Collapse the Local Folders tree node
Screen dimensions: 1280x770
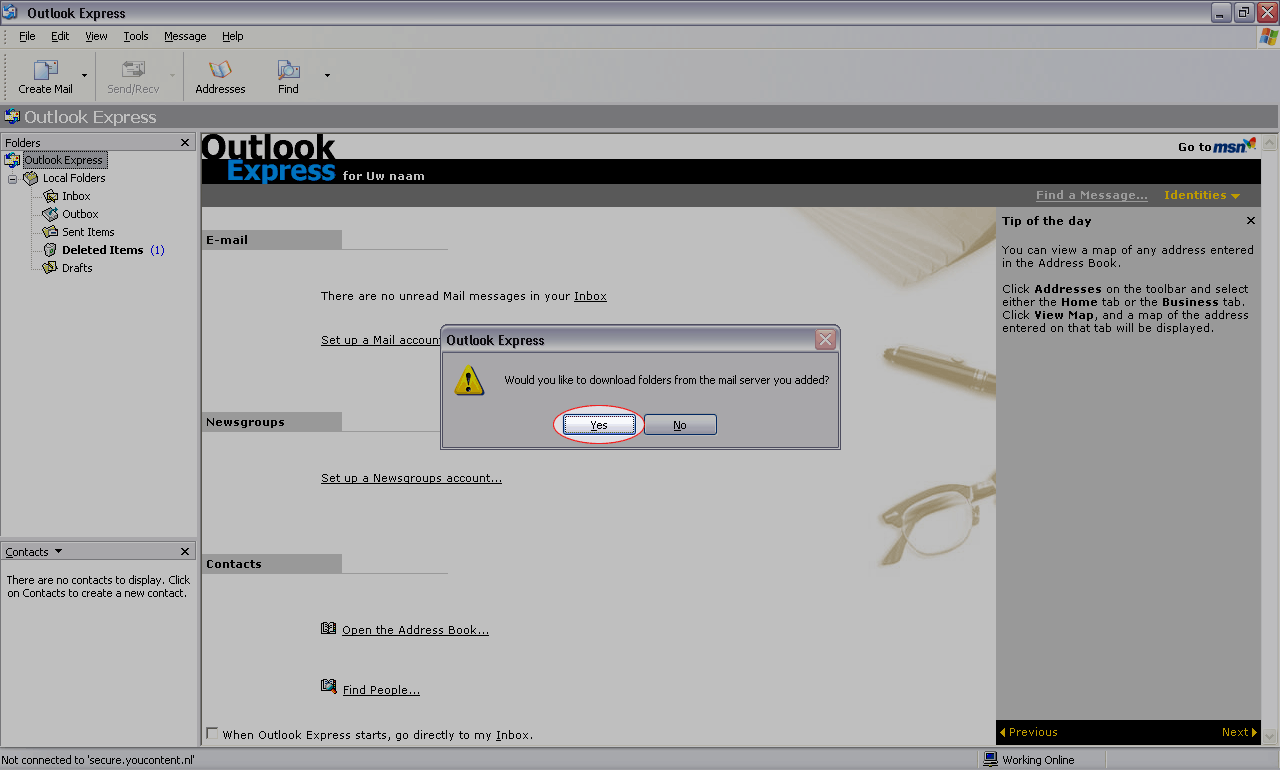tap(13, 179)
